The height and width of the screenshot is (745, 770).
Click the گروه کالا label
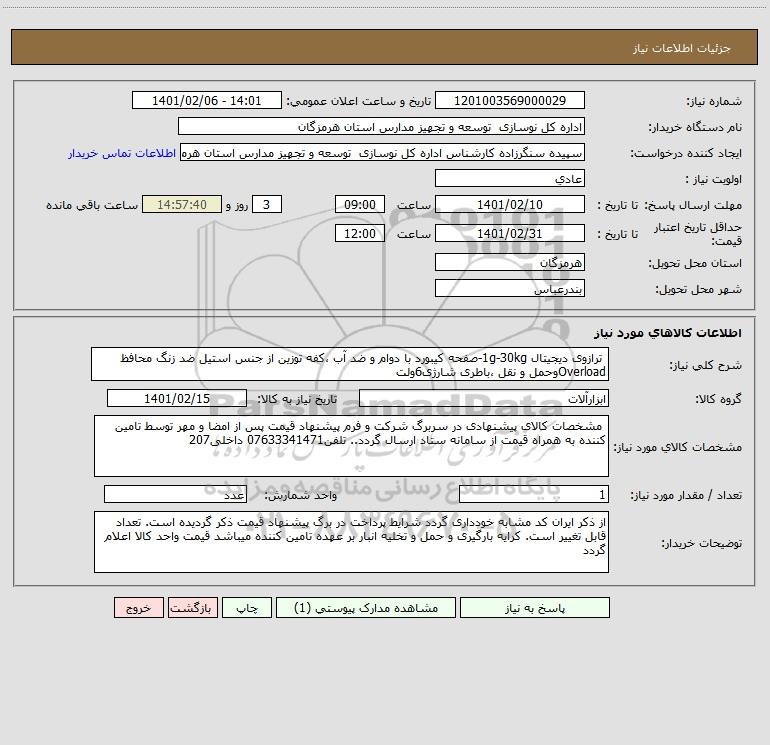tap(718, 399)
